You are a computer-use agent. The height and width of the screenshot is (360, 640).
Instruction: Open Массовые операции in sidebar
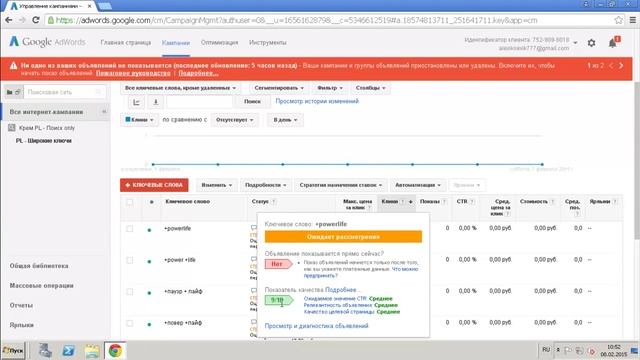point(42,286)
